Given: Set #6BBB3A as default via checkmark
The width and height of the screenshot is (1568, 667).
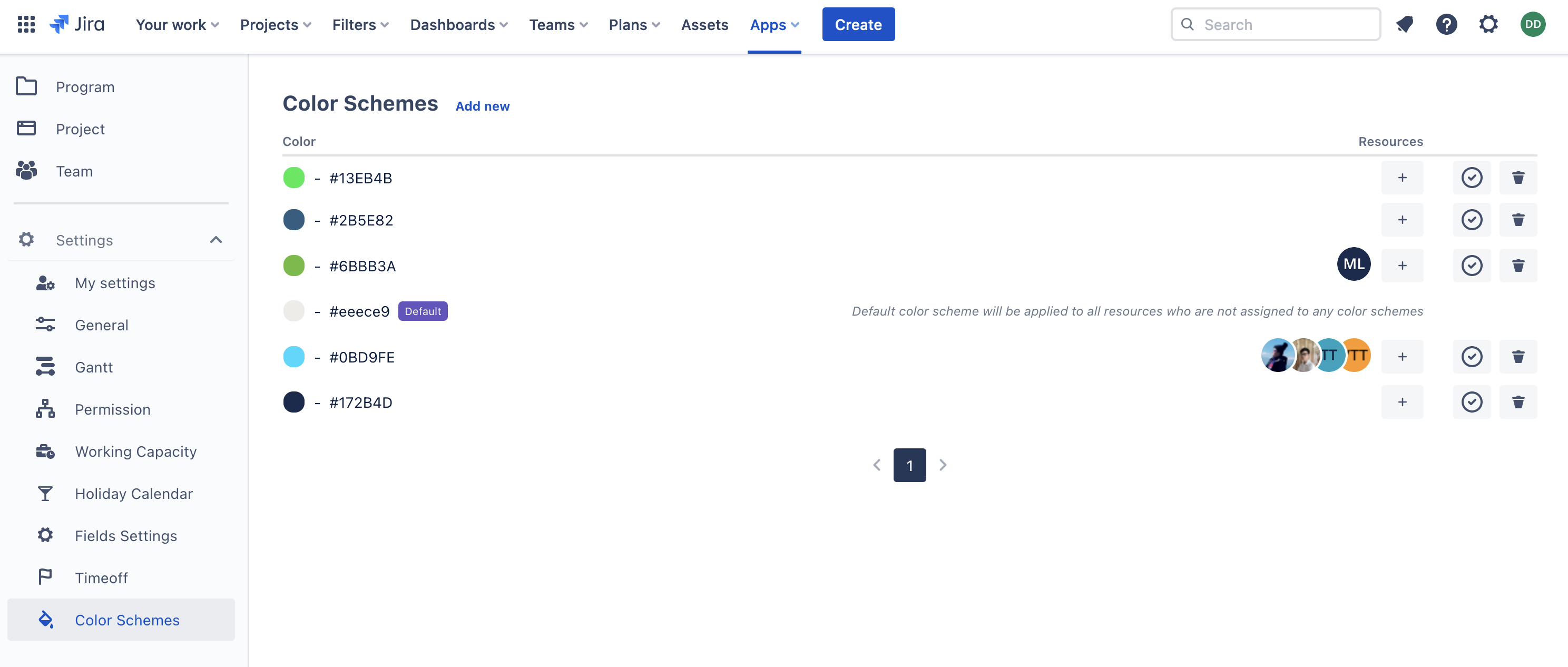Looking at the screenshot, I should pos(1471,266).
